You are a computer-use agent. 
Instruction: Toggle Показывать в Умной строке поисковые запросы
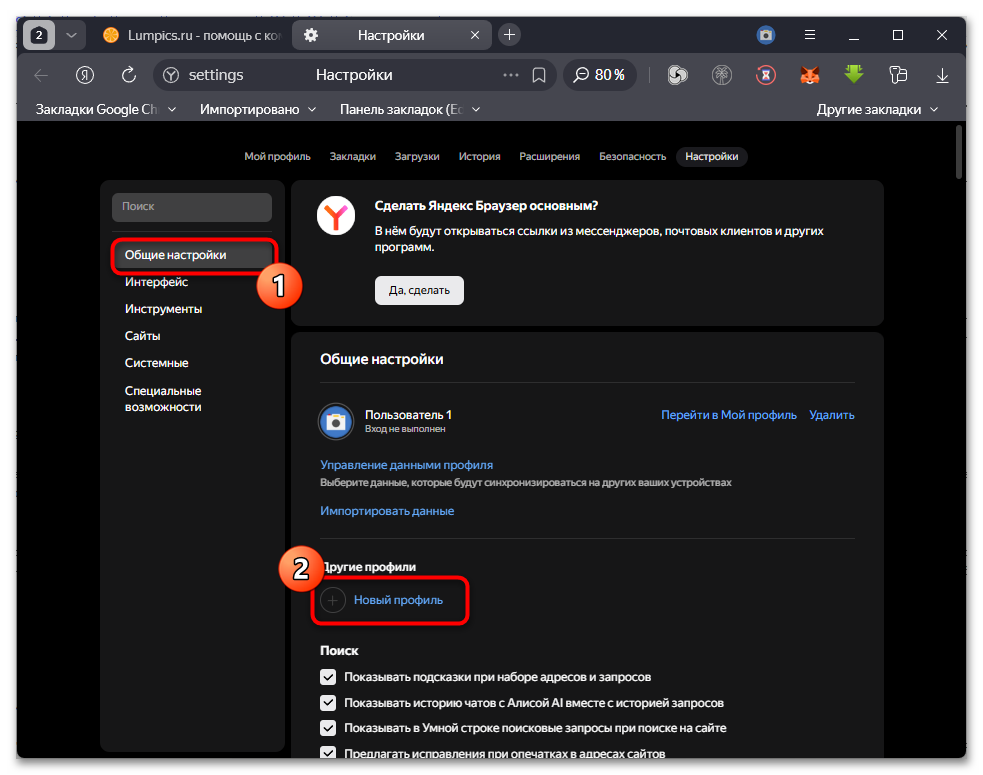(x=328, y=728)
